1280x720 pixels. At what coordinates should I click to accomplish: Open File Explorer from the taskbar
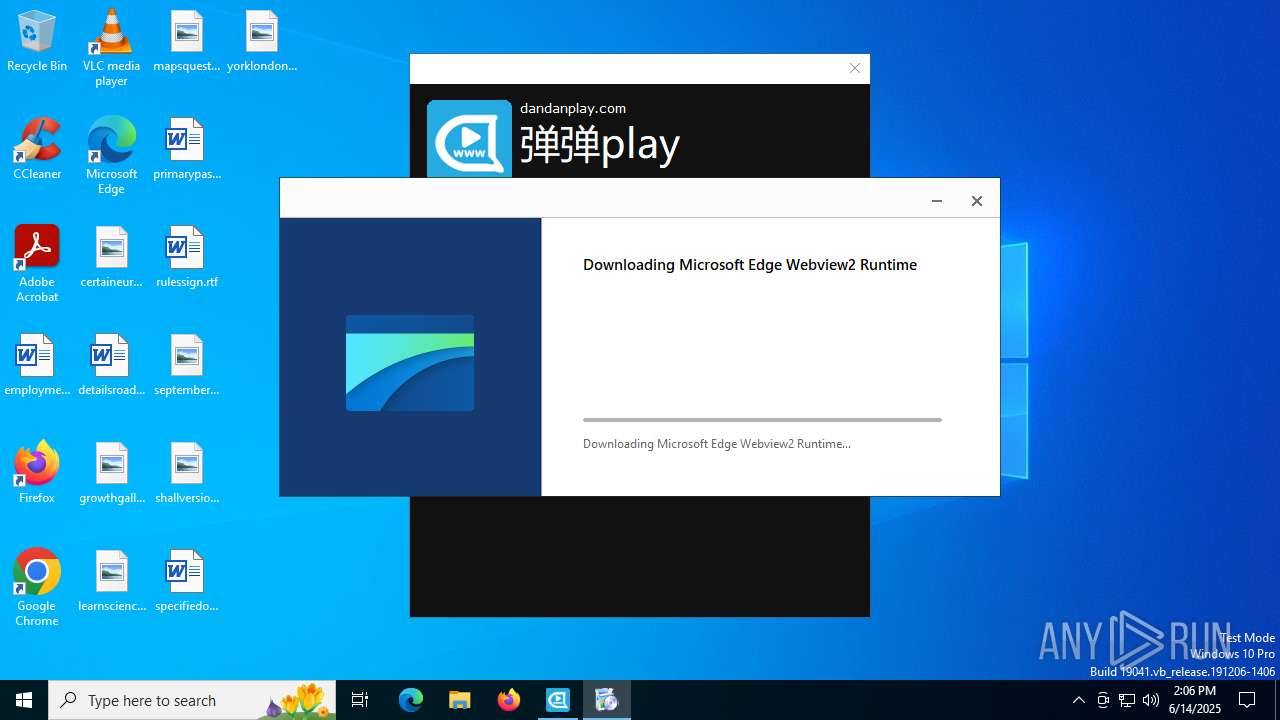tap(460, 700)
